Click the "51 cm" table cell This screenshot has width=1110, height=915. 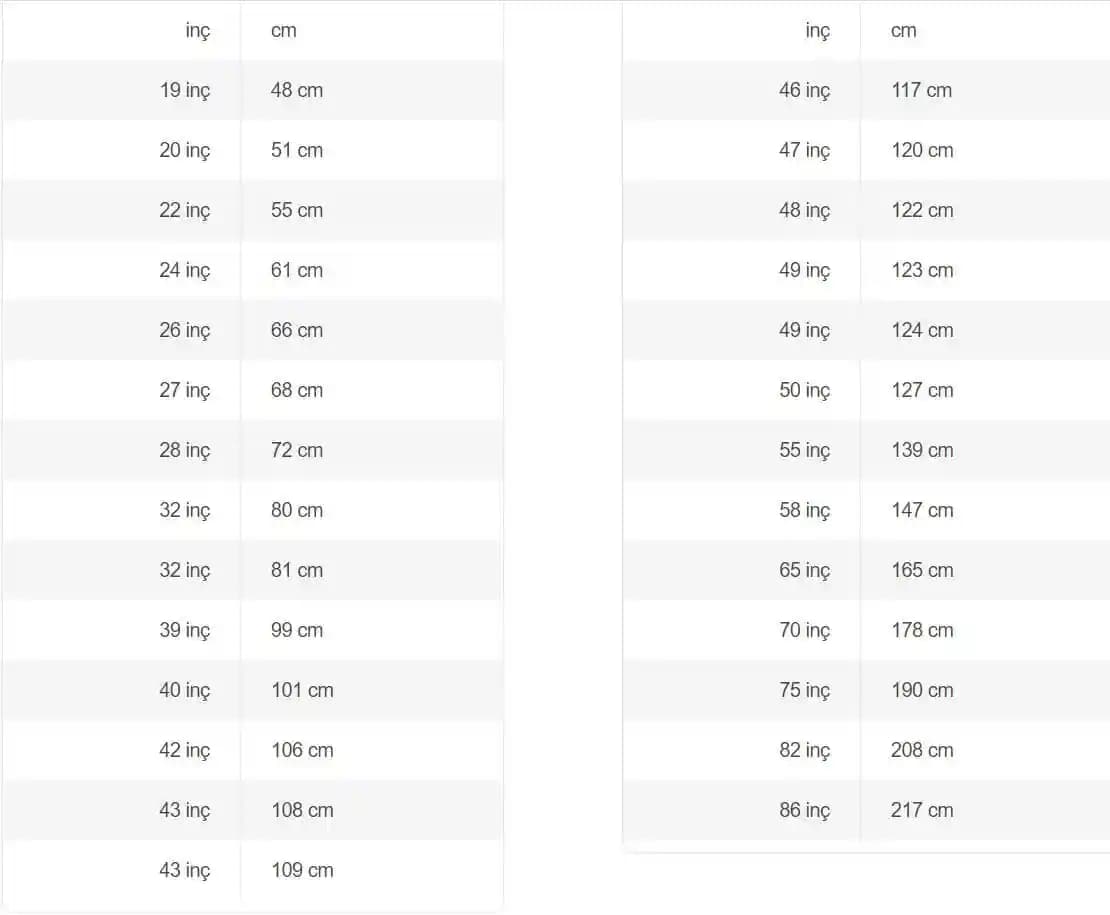(297, 150)
